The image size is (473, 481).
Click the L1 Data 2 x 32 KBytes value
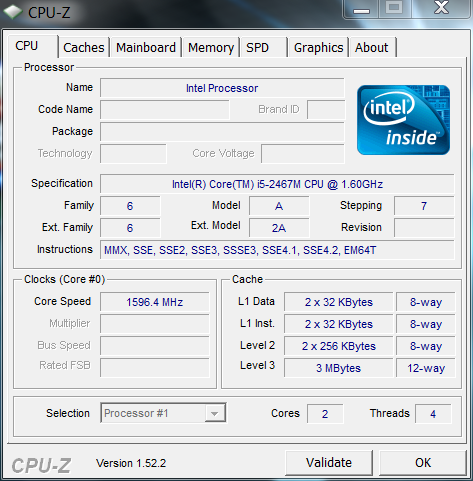(x=338, y=302)
